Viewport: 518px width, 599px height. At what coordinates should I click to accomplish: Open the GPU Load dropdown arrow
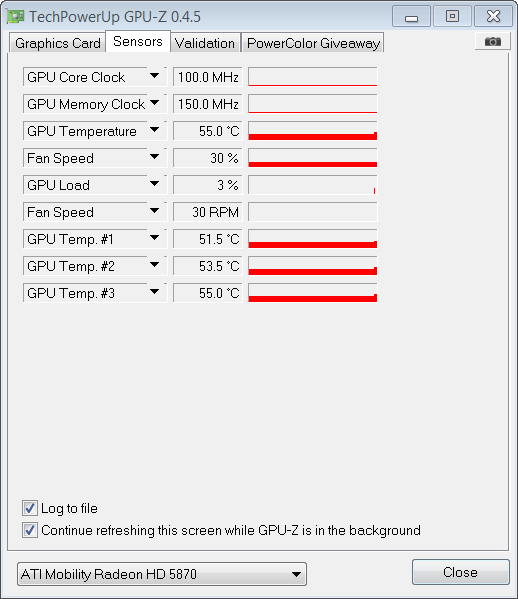(154, 184)
